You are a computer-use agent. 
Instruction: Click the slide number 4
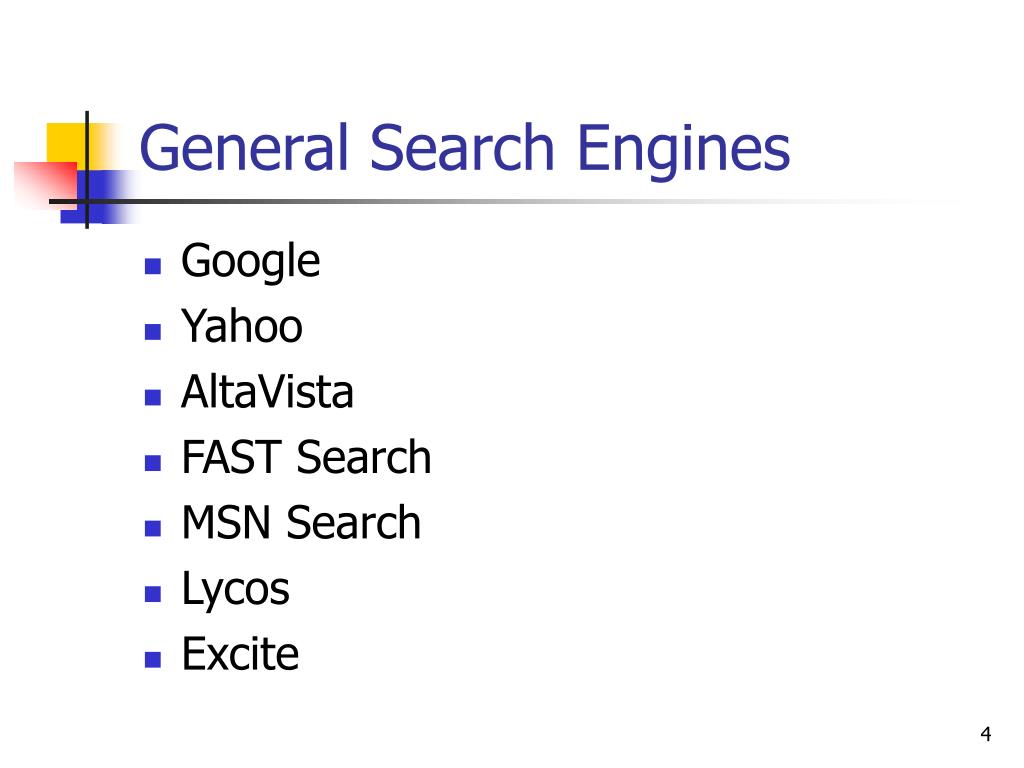point(985,734)
